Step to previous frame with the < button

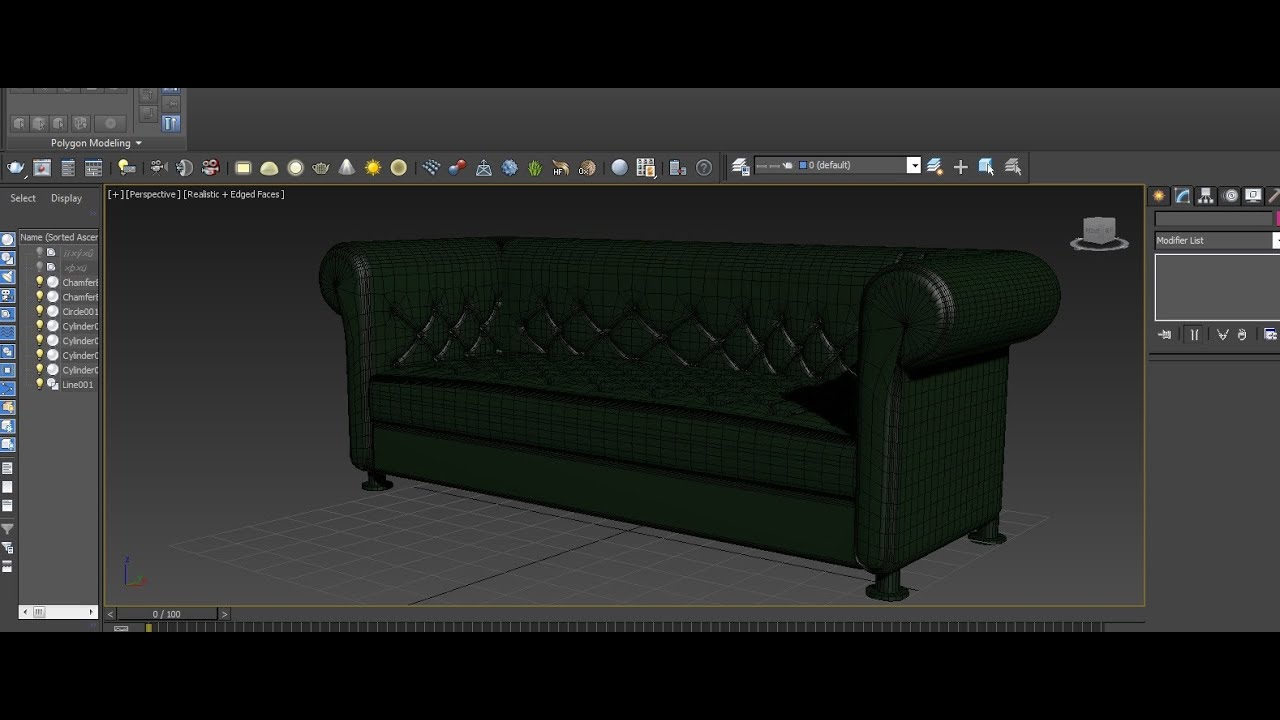pos(111,614)
